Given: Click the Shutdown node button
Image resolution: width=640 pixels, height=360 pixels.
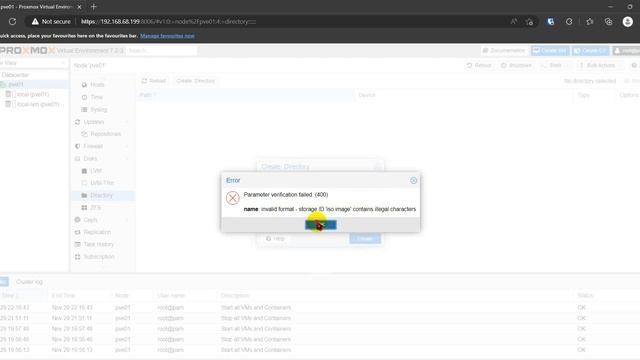Looking at the screenshot, I should (x=516, y=65).
